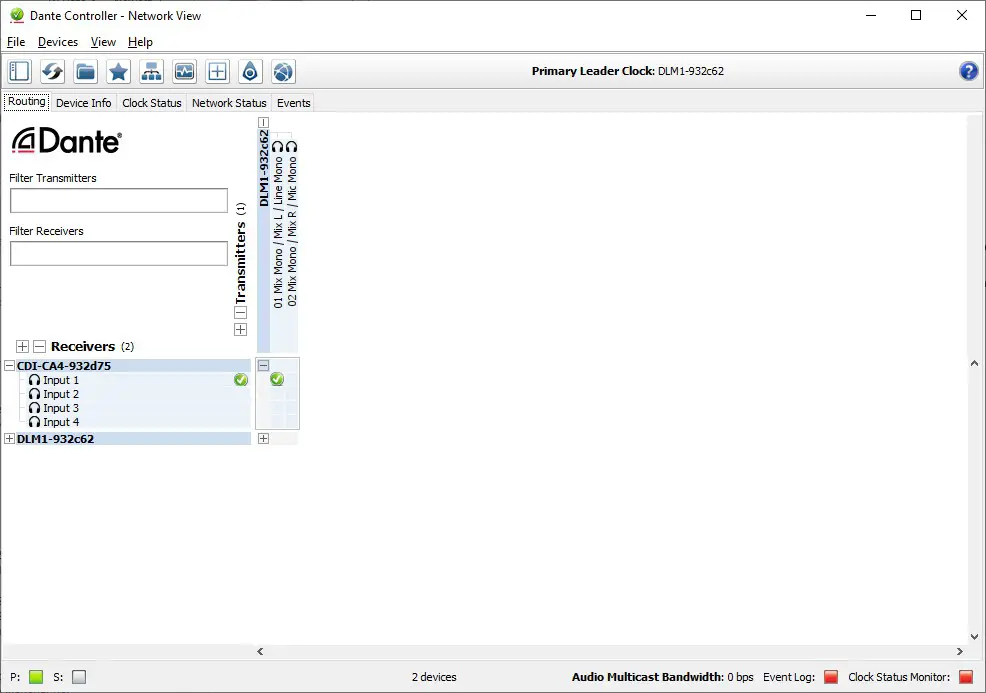986x693 pixels.
Task: Focus the Filter Receivers input field
Action: pyautogui.click(x=119, y=253)
